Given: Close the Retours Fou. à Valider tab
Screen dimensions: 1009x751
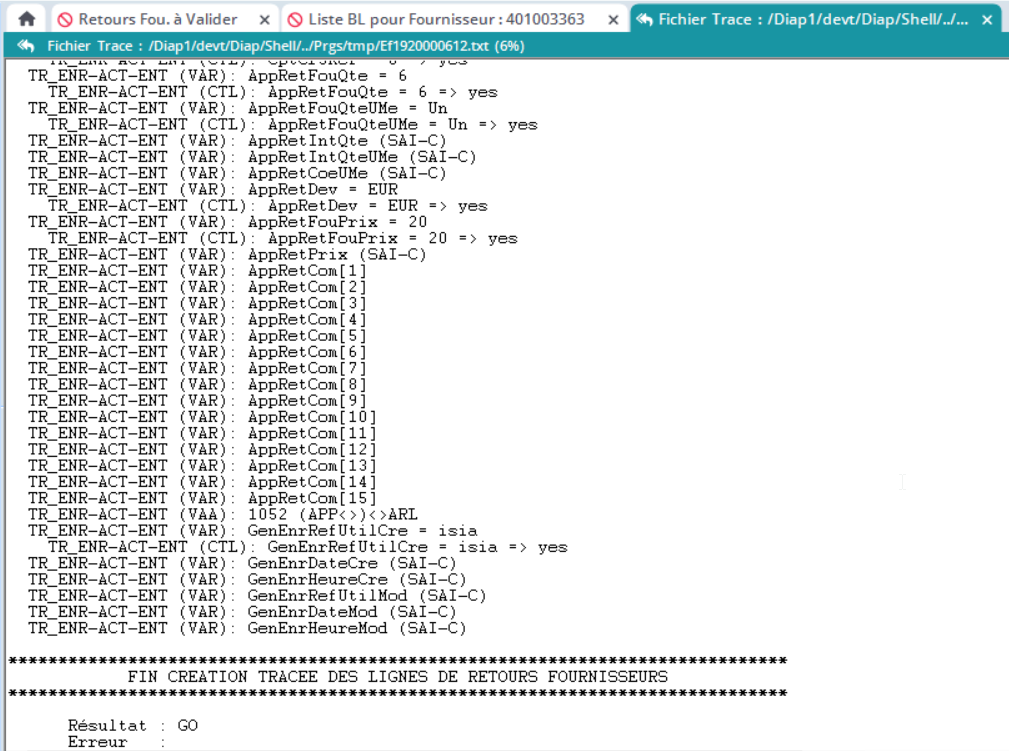Looking at the screenshot, I should click(264, 20).
